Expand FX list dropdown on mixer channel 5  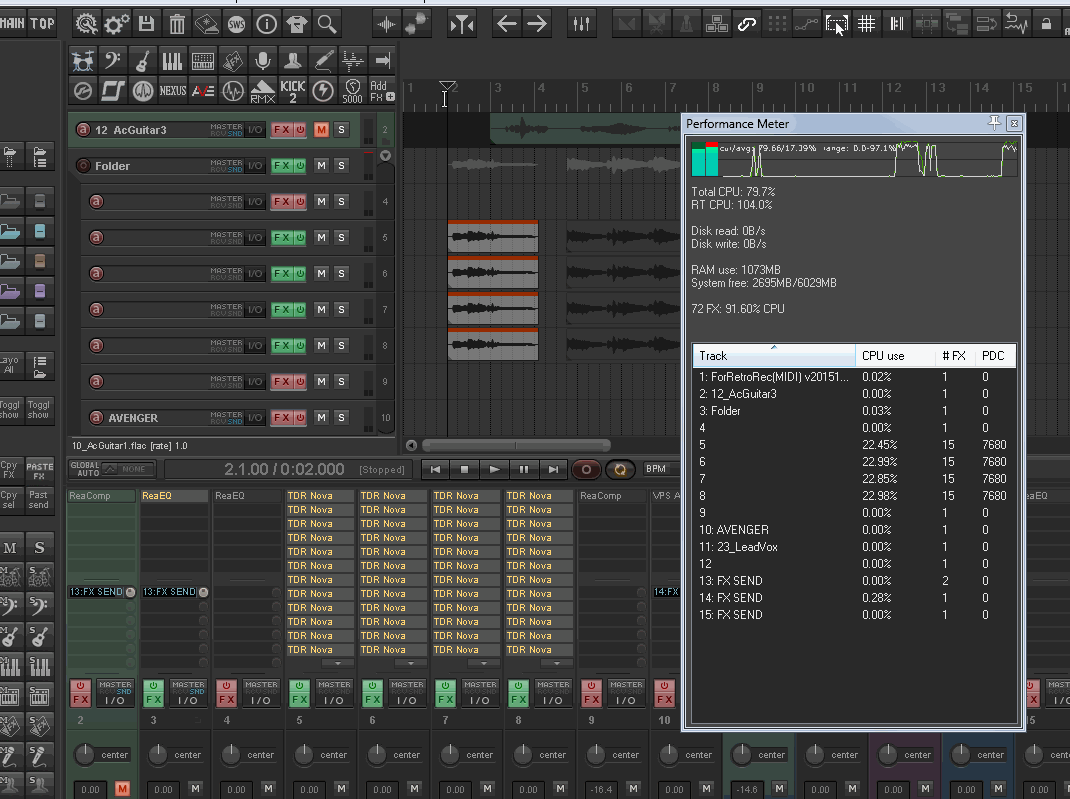(x=338, y=663)
